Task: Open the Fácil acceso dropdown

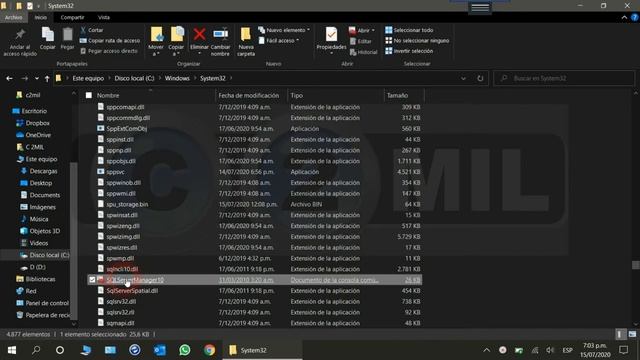Action: (x=279, y=40)
